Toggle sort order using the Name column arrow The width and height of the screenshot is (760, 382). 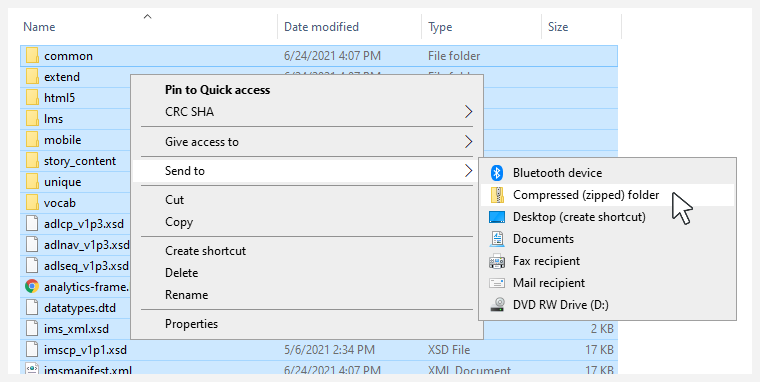point(147,17)
